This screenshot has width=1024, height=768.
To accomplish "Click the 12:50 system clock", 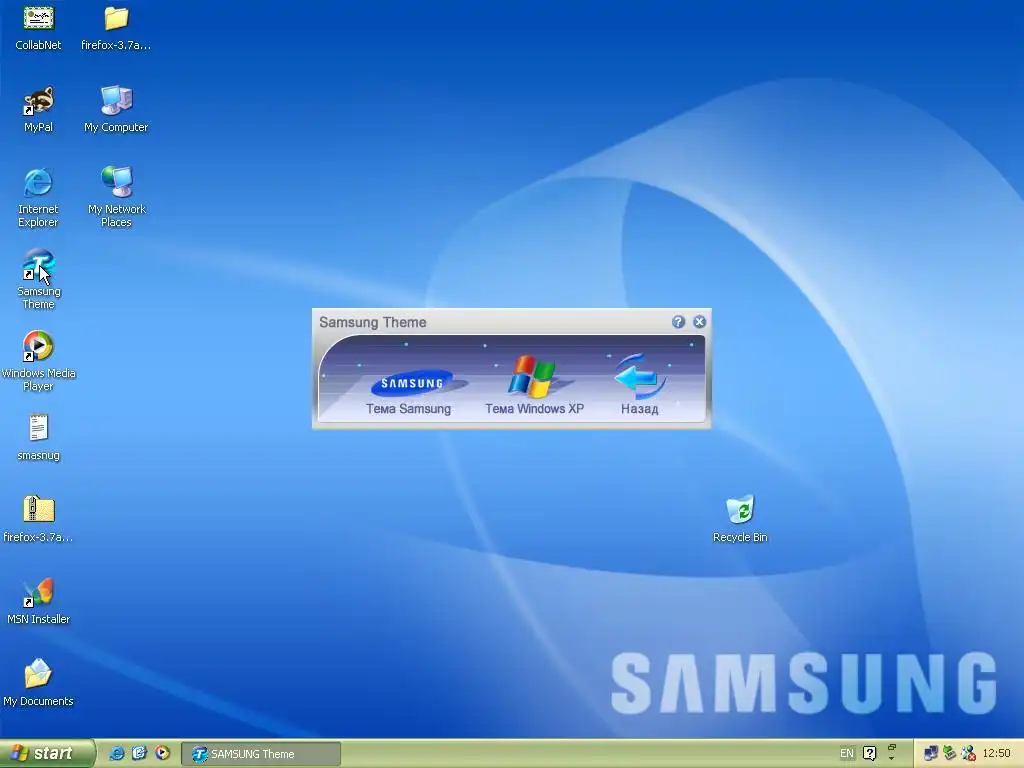I will (996, 754).
